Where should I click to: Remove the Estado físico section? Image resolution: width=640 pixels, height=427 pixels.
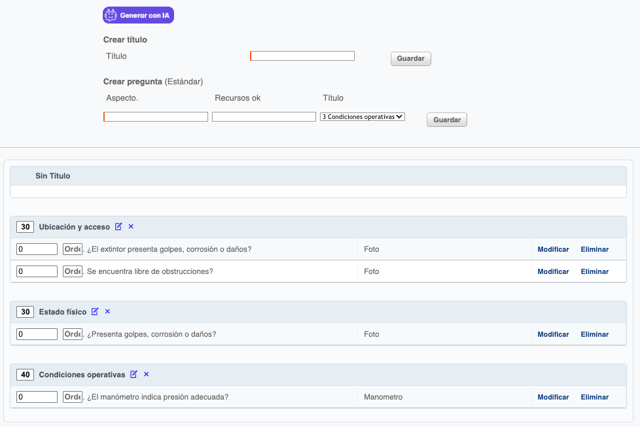click(x=108, y=312)
